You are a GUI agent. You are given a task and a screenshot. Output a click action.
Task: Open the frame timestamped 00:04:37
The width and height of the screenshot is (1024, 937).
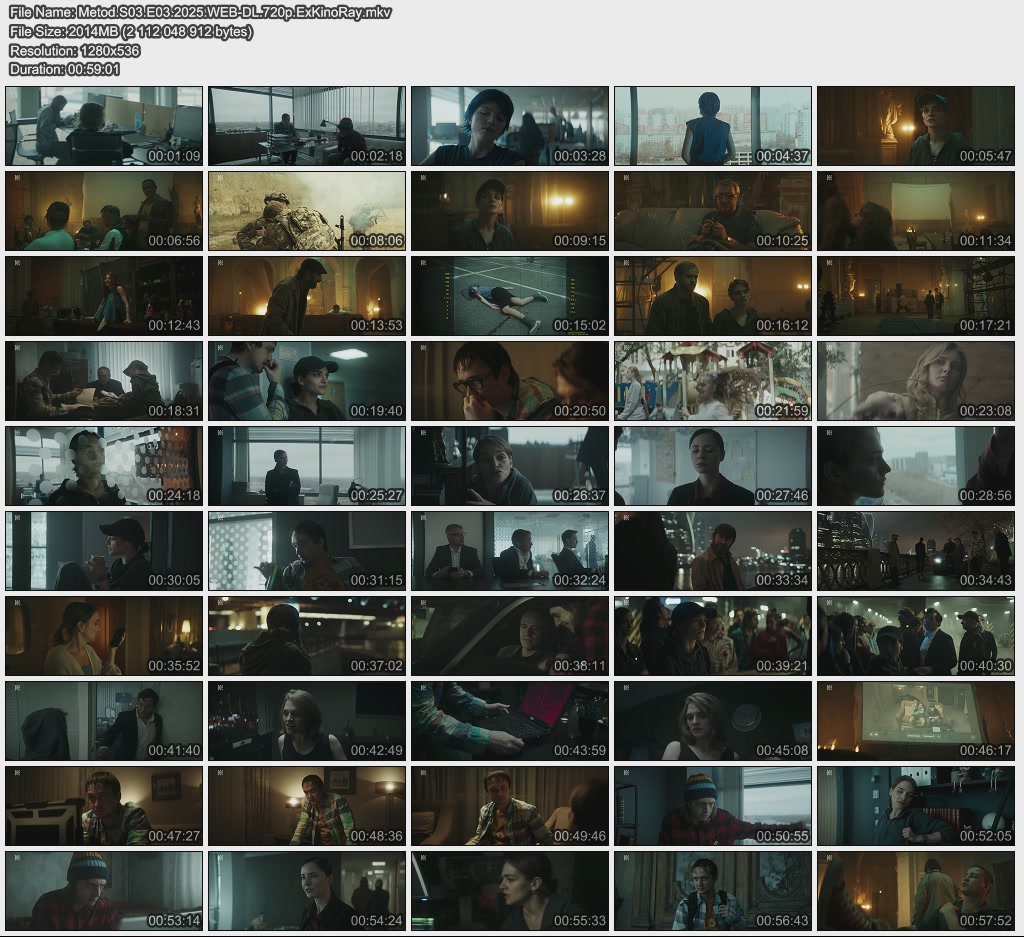pos(713,126)
